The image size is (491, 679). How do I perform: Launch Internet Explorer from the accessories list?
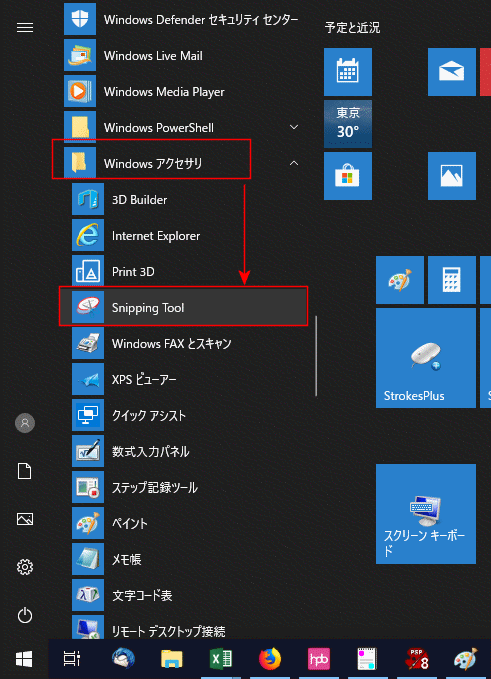(x=184, y=235)
